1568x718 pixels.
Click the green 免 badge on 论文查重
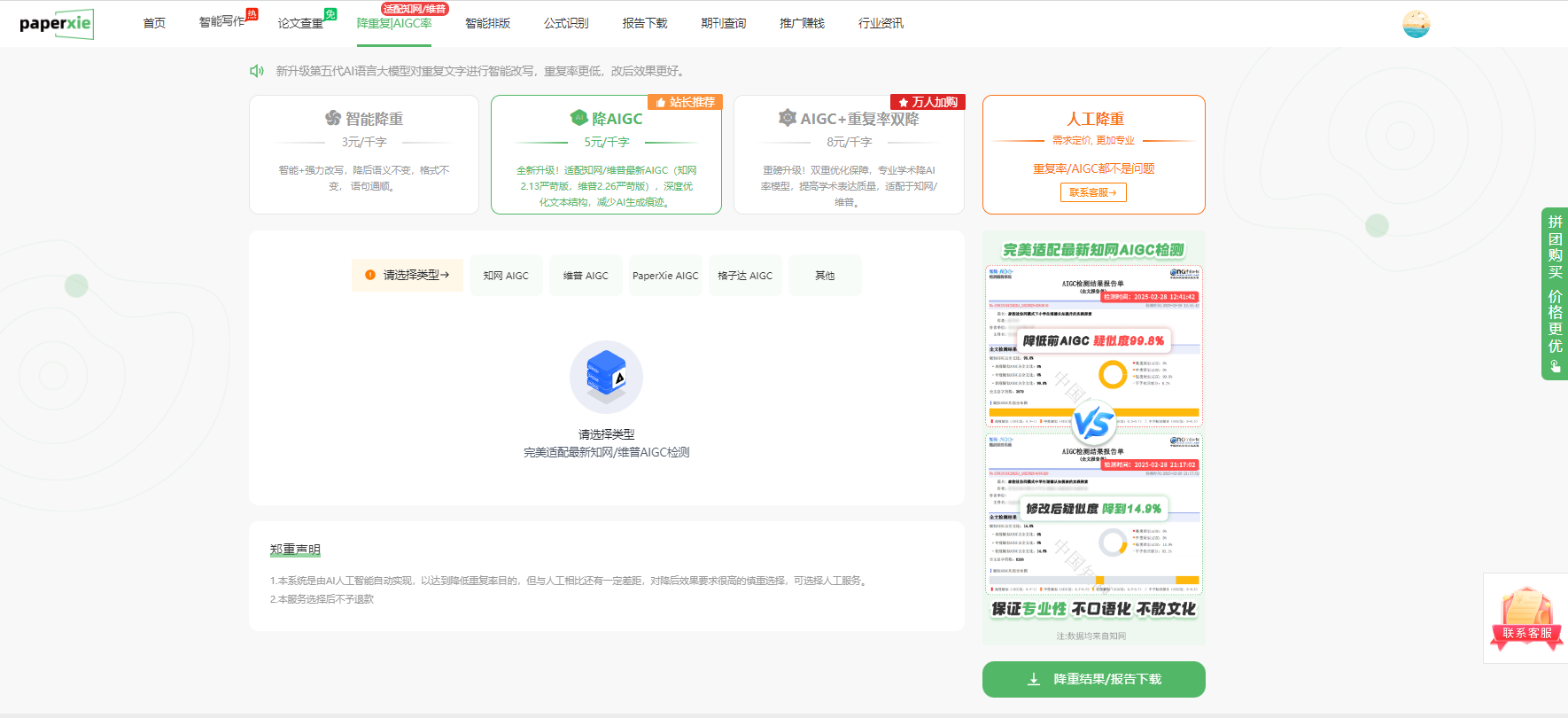click(330, 14)
